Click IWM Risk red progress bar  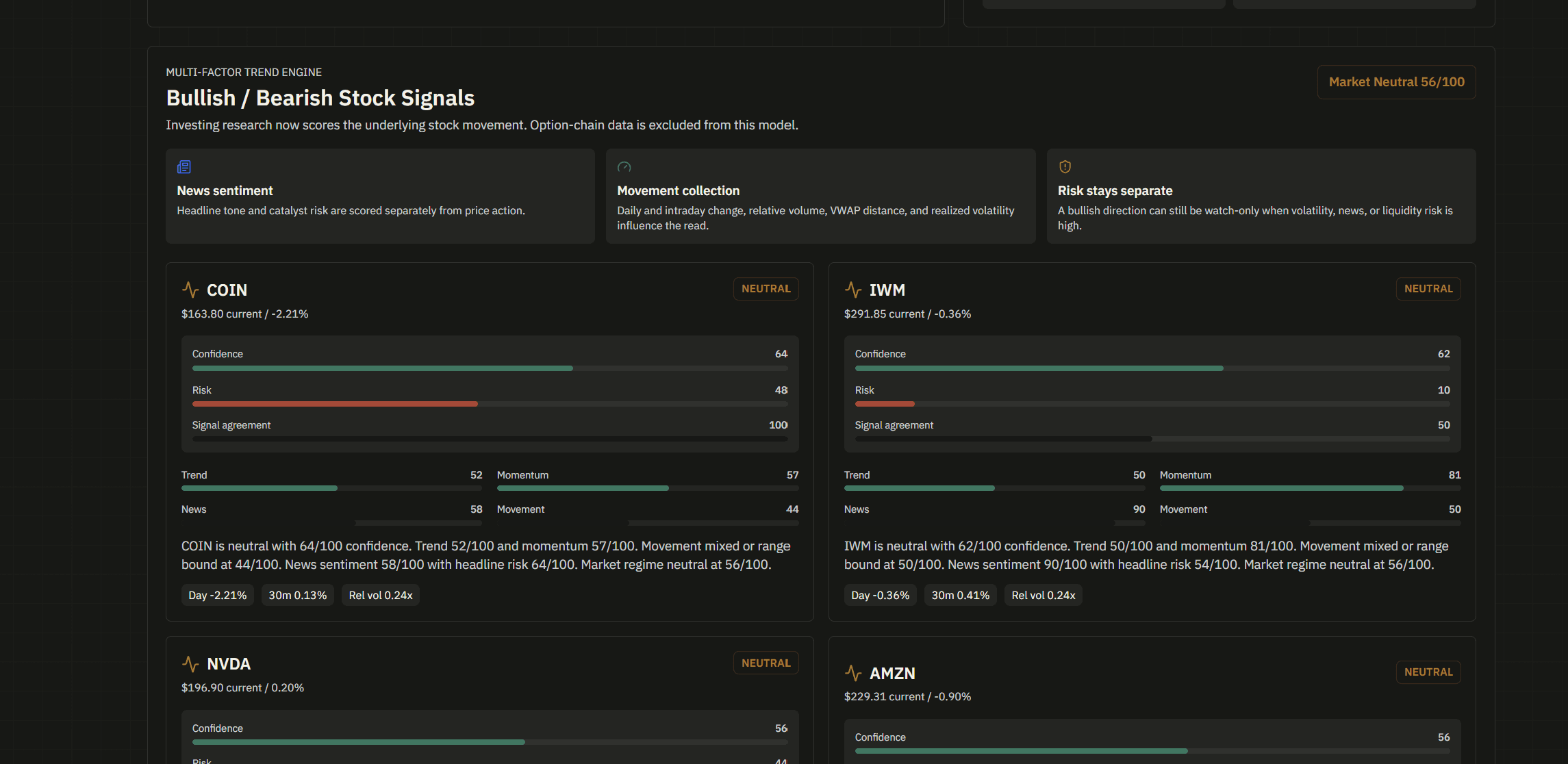(x=1152, y=404)
